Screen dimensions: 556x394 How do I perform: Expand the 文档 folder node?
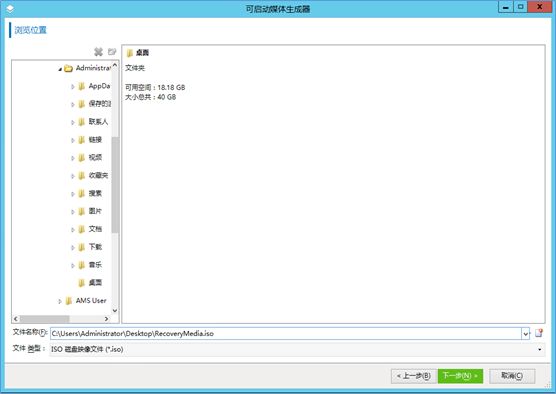(73, 229)
